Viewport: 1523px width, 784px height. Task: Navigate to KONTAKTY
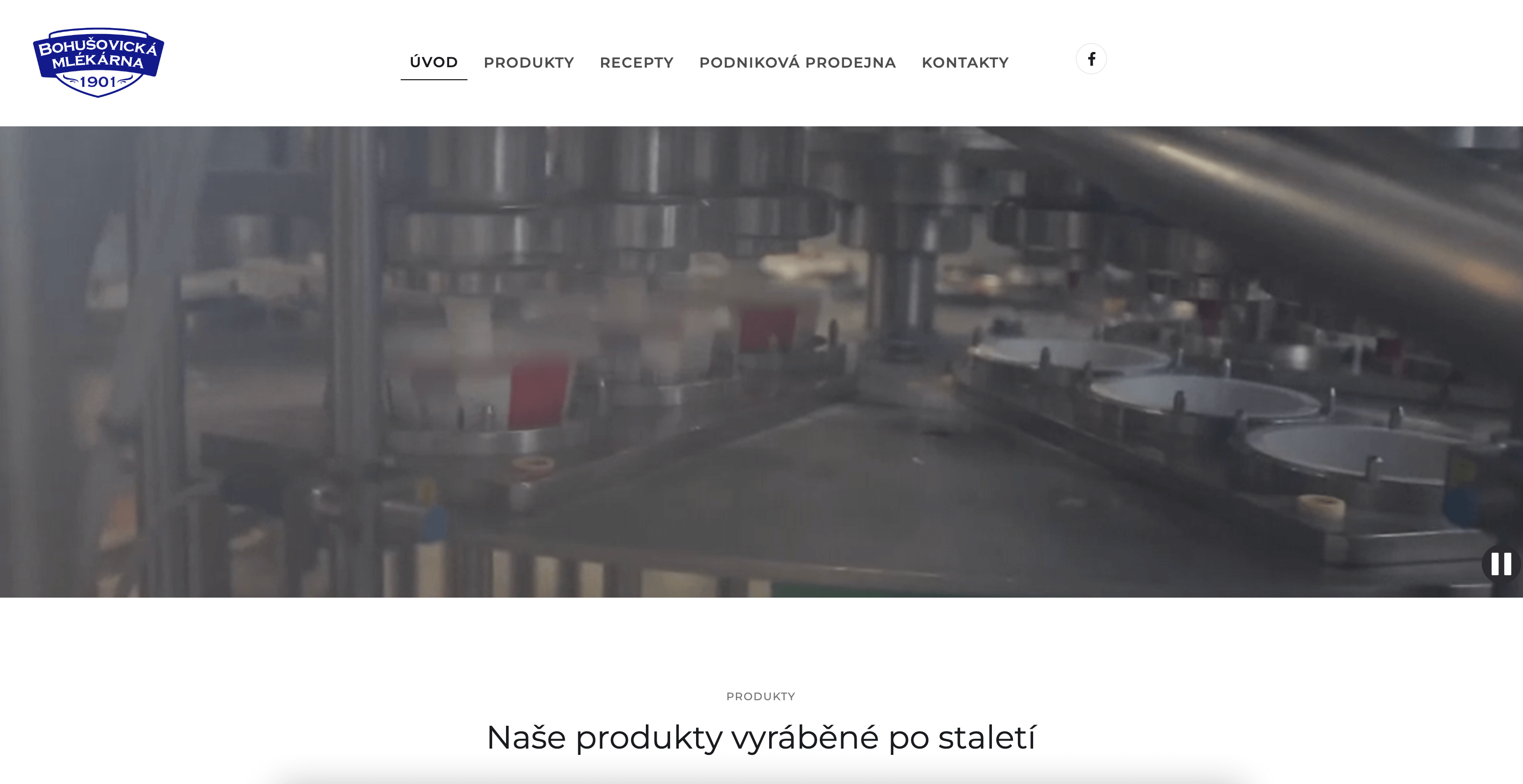click(965, 63)
